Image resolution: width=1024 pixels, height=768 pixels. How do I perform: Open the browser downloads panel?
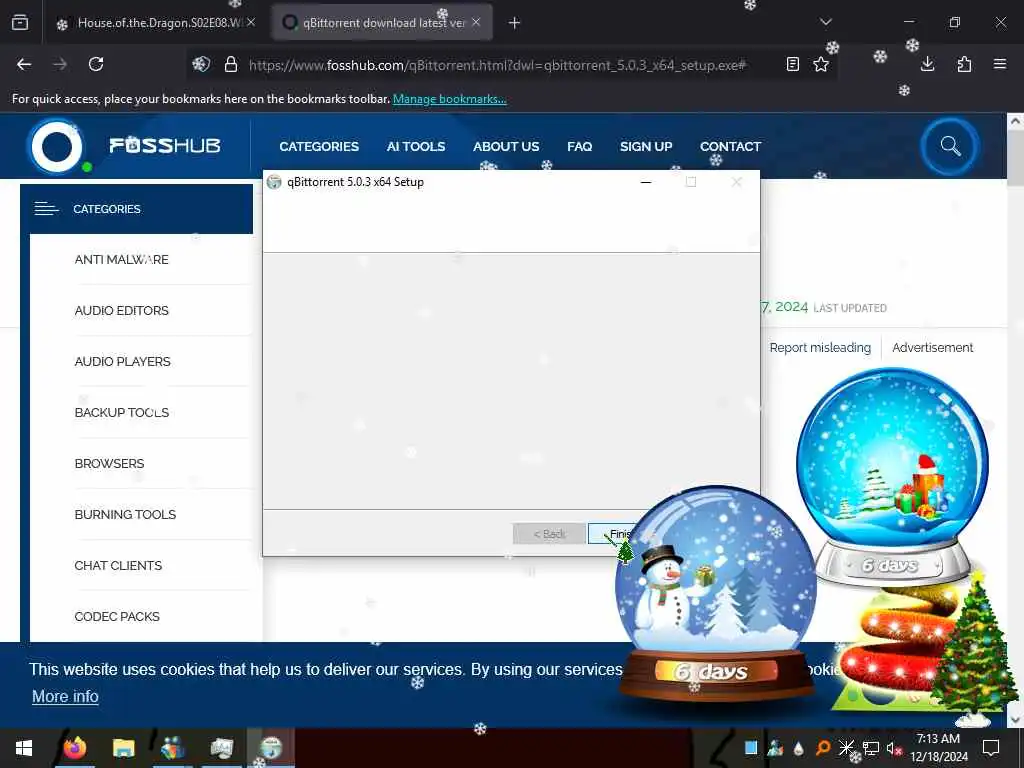[x=927, y=64]
